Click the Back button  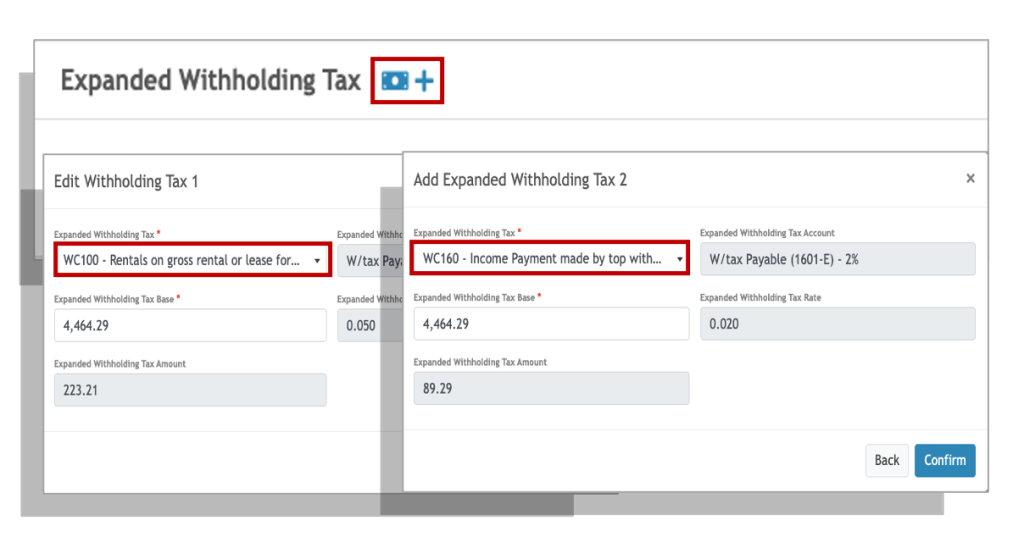pyautogui.click(x=887, y=460)
